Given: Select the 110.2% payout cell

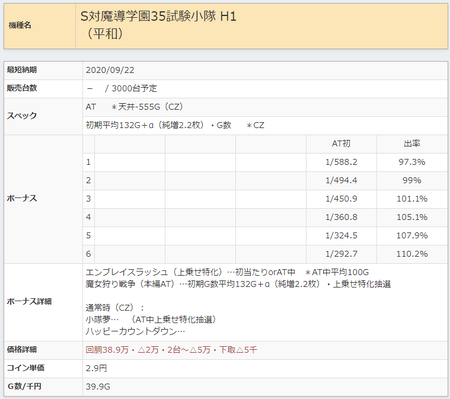Looking at the screenshot, I should coord(412,254).
